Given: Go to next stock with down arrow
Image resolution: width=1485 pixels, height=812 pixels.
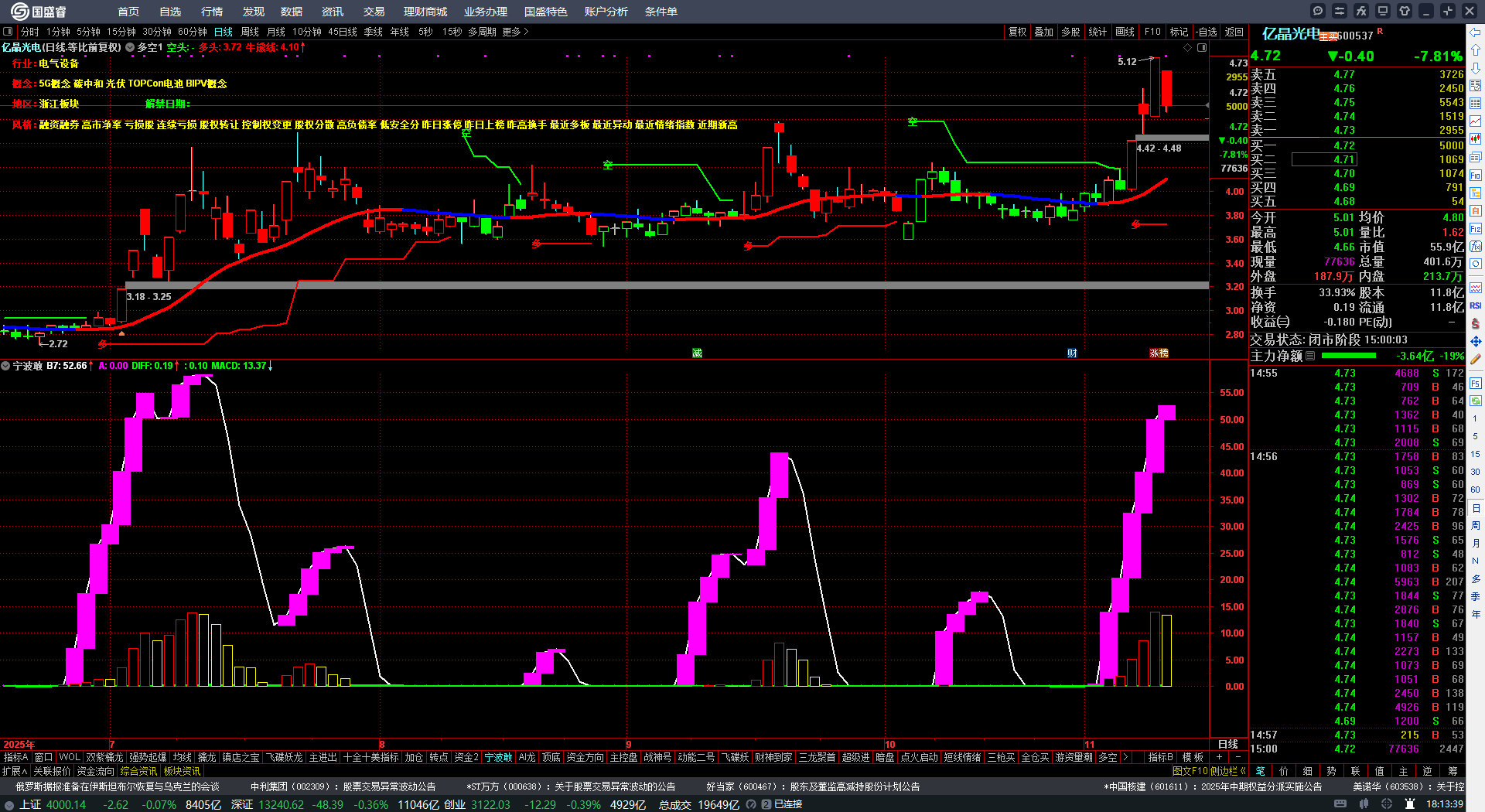Looking at the screenshot, I should [x=1476, y=68].
